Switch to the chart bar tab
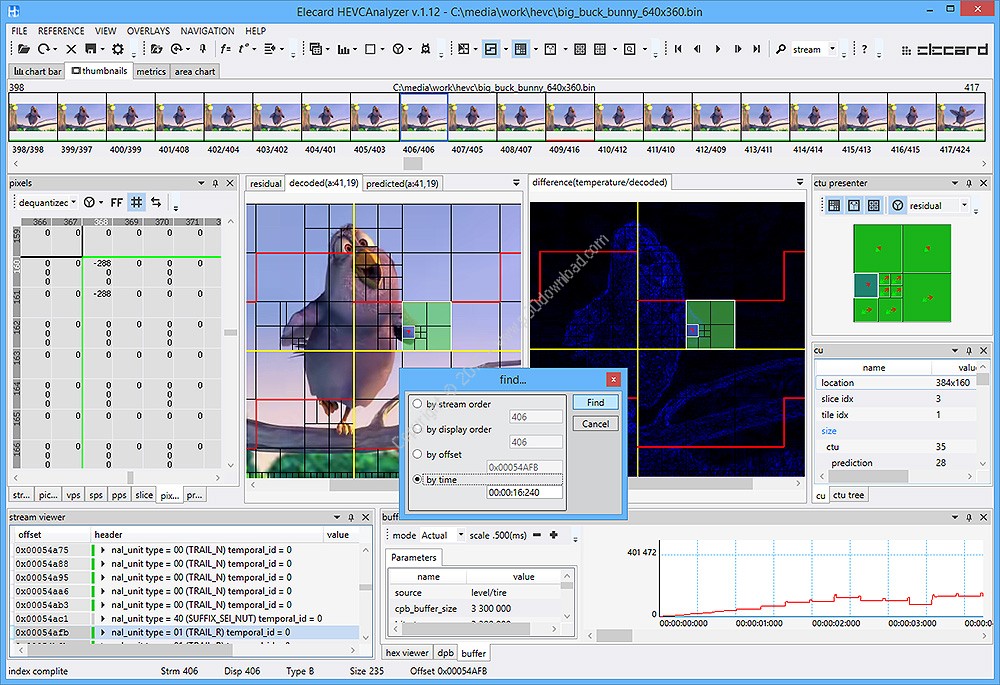The width and height of the screenshot is (1000, 685). pyautogui.click(x=38, y=71)
